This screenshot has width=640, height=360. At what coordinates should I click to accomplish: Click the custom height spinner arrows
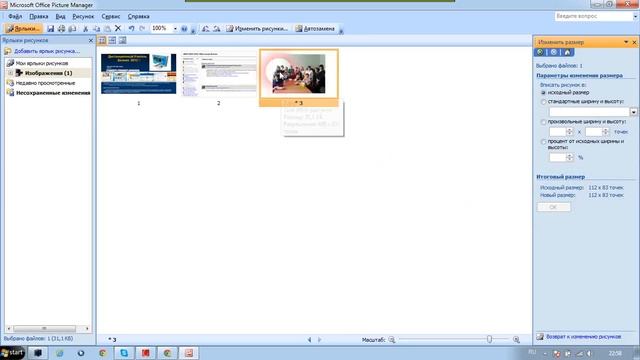[605, 132]
